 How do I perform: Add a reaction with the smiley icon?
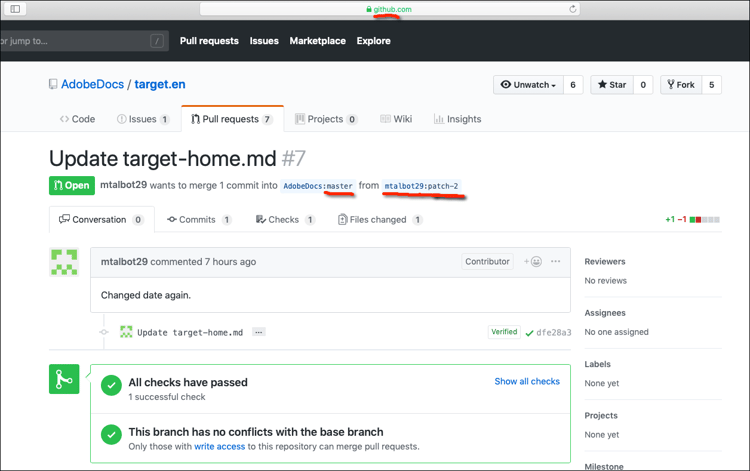(533, 262)
